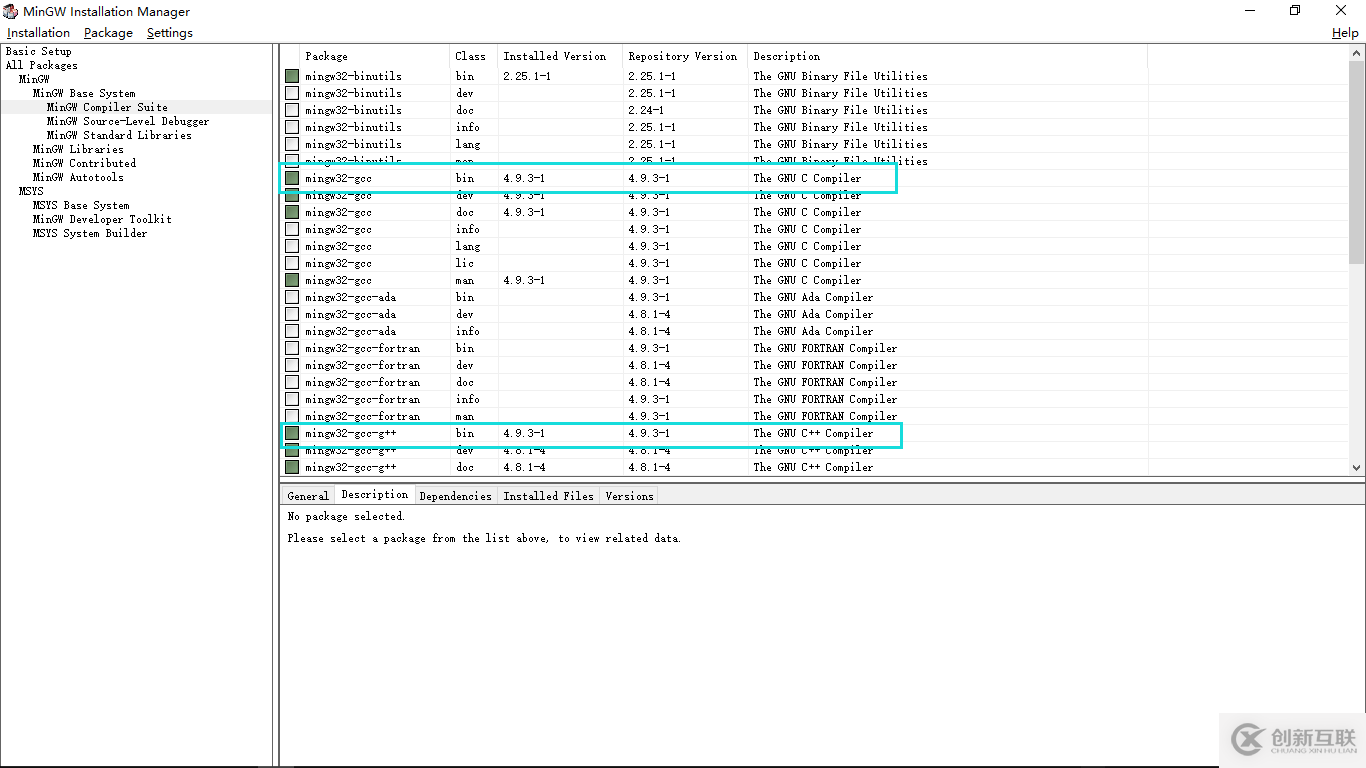
Task: Sort by Installed Version column header
Action: click(x=561, y=56)
